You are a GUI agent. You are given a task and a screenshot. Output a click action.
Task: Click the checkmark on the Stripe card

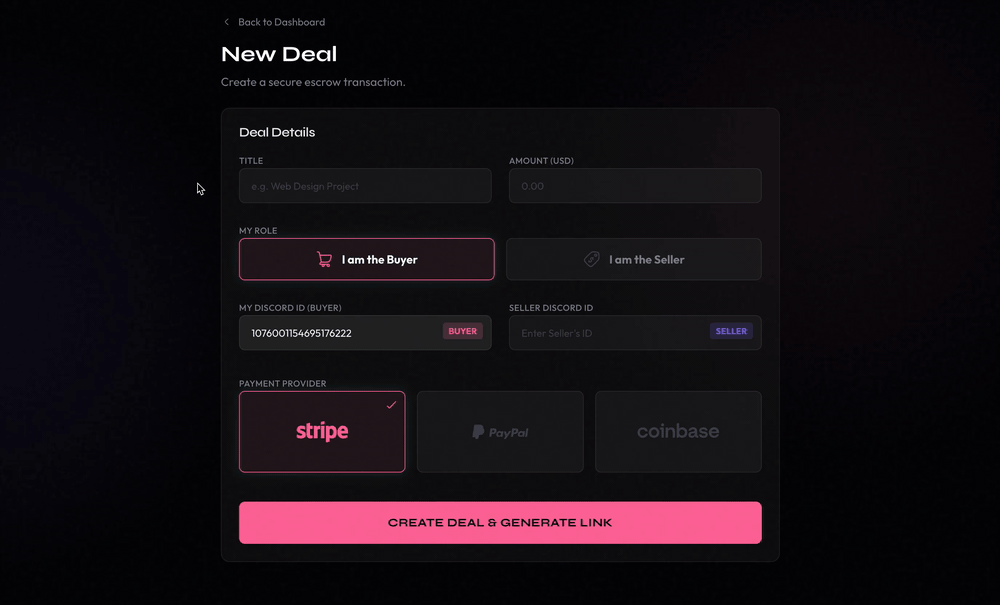pyautogui.click(x=391, y=404)
